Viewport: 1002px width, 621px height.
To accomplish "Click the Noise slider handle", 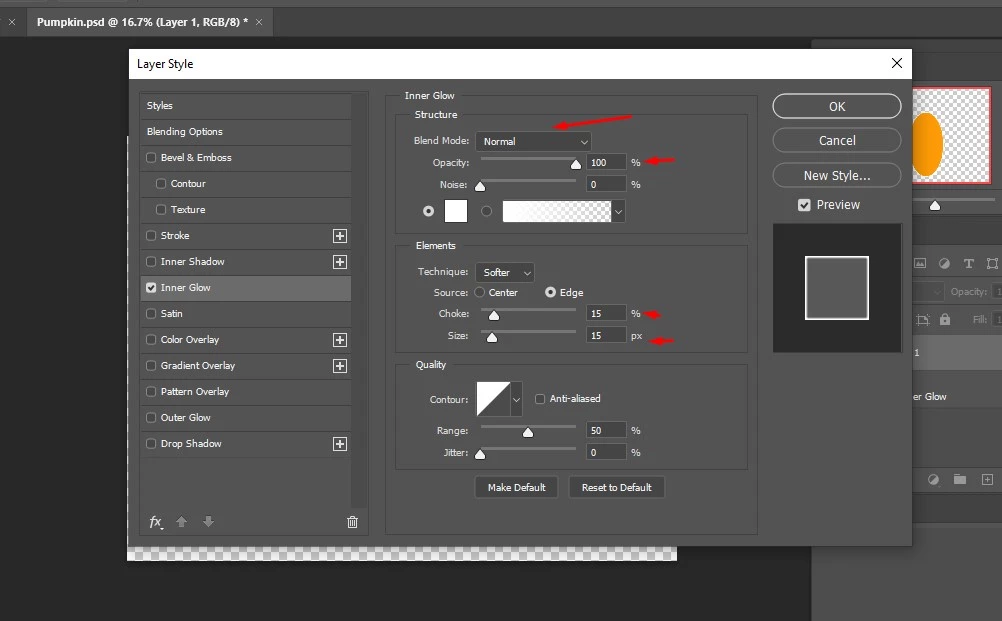I will click(480, 187).
